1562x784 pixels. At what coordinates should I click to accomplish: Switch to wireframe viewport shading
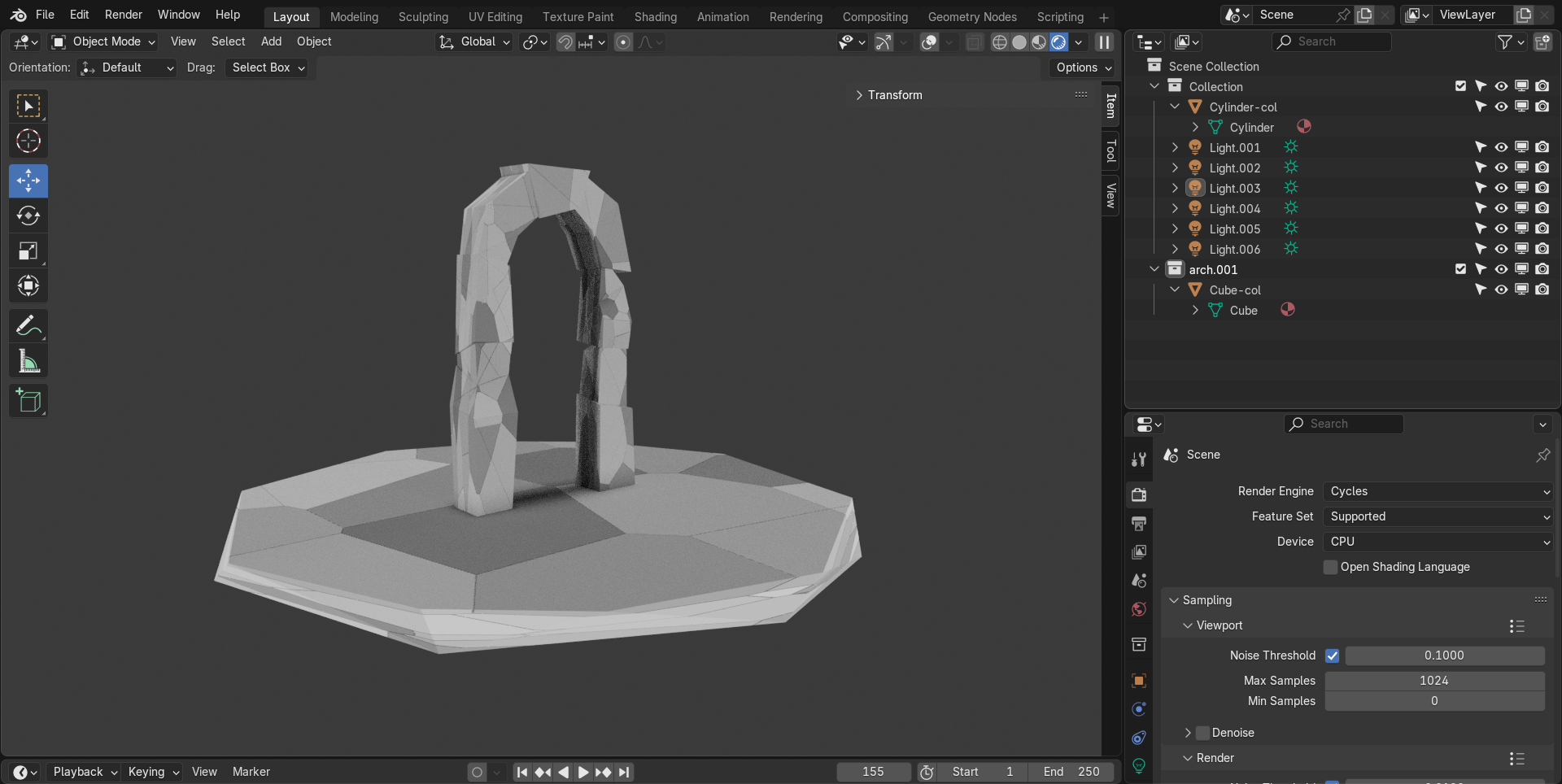click(x=1000, y=42)
